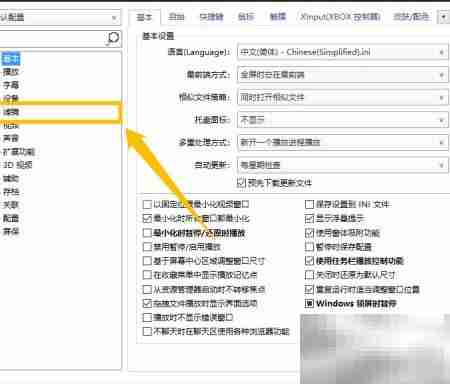The height and width of the screenshot is (384, 450).
Task: Enable 以固定位置最小化视频窗口 checkbox
Action: pos(147,204)
